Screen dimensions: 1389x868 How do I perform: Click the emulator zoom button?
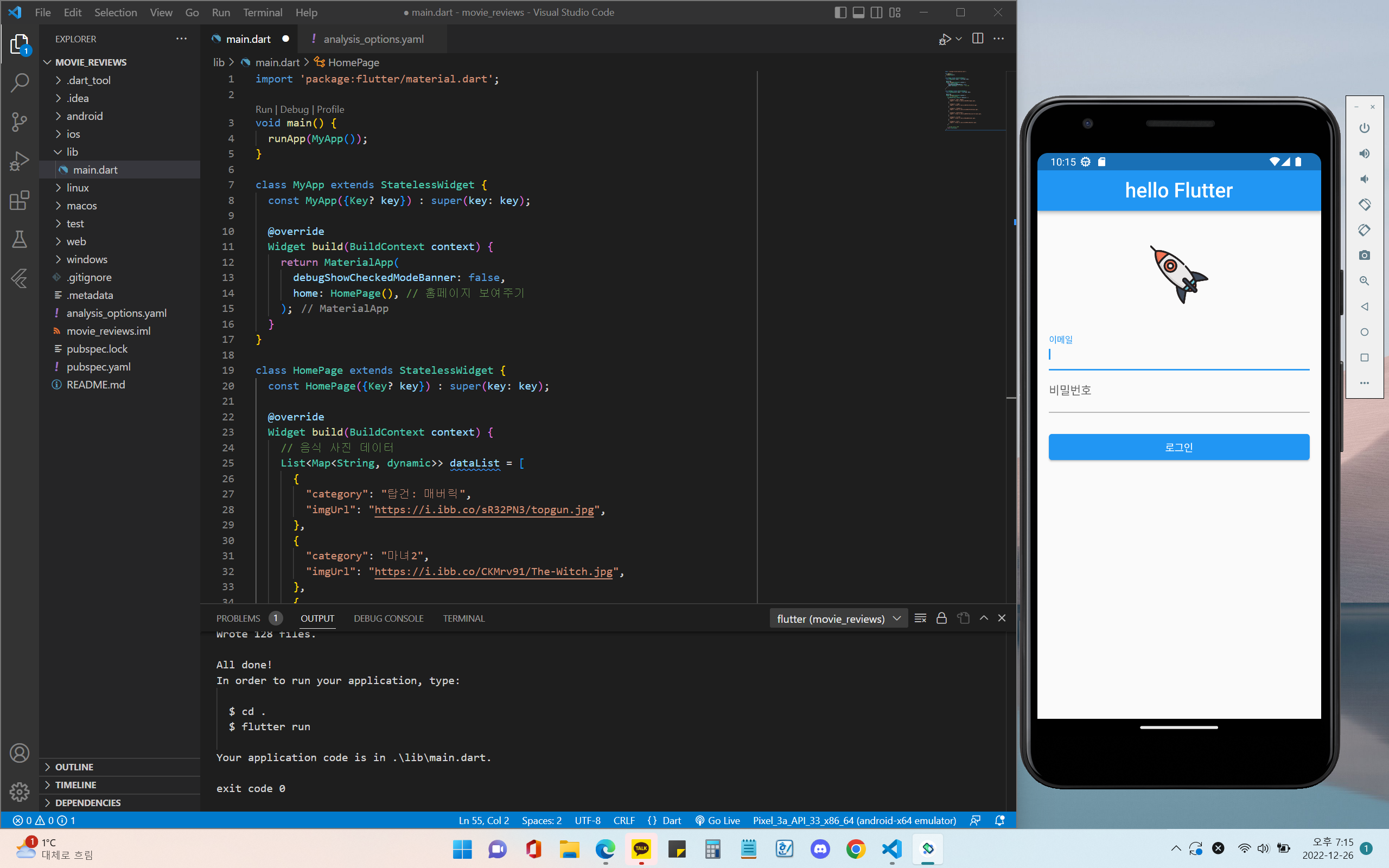pyautogui.click(x=1365, y=280)
